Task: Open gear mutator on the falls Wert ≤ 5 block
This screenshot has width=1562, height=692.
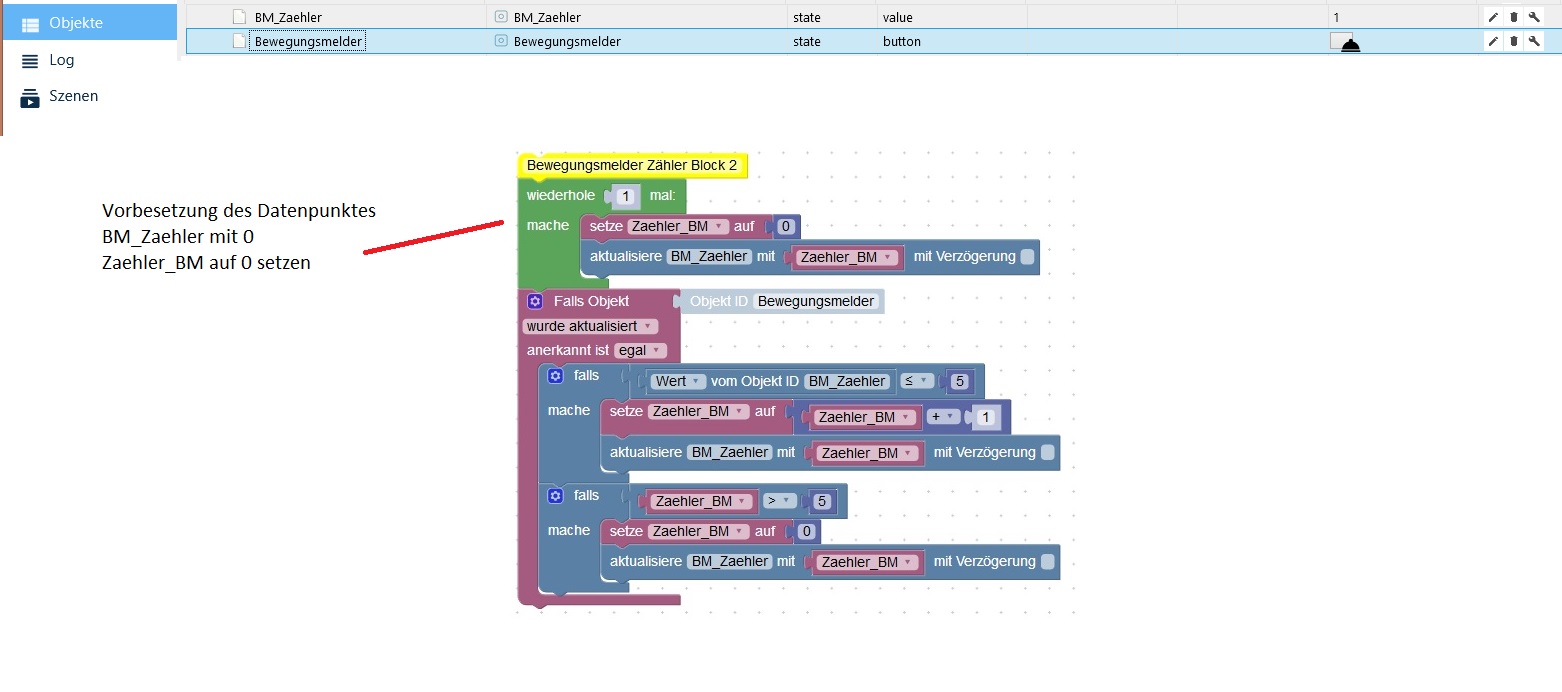Action: (556, 375)
